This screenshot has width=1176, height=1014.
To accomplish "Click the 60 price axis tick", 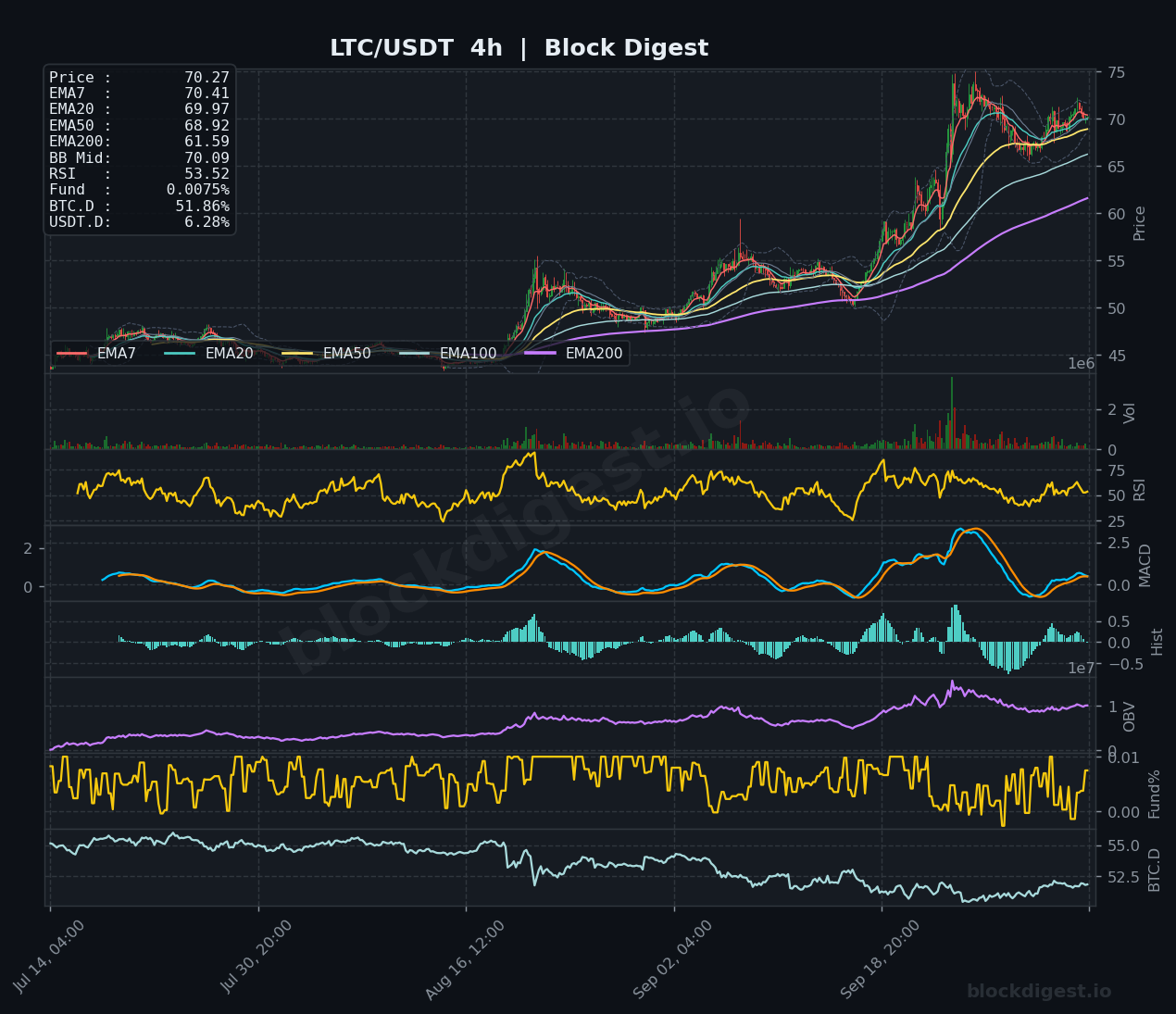I will point(1117,214).
